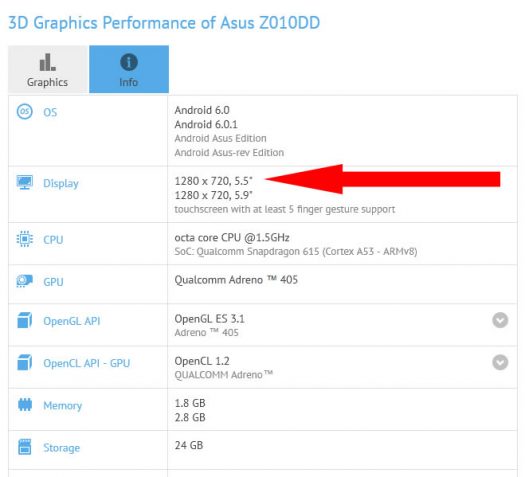This screenshot has width=525, height=477.
Task: Click the CPU chip icon
Action: coord(24,239)
